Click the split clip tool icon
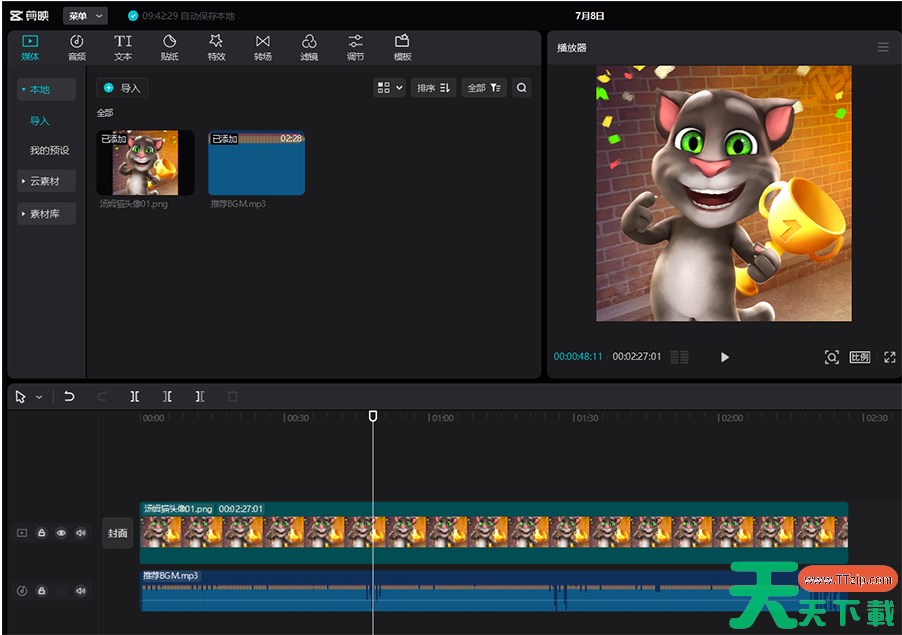The height and width of the screenshot is (635, 902). pos(135,397)
